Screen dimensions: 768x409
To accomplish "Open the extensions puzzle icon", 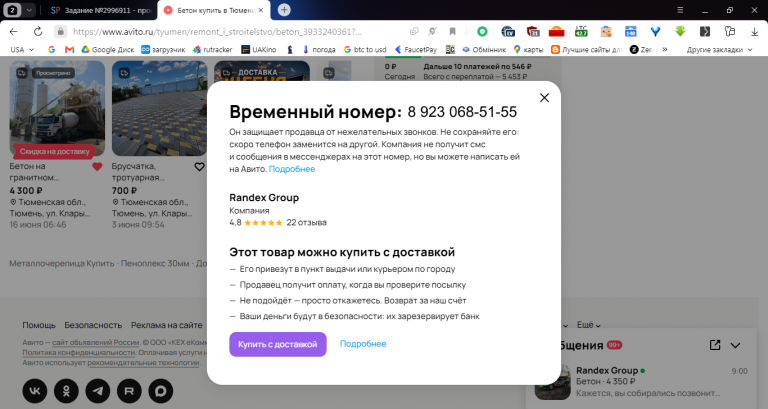I will pos(730,32).
